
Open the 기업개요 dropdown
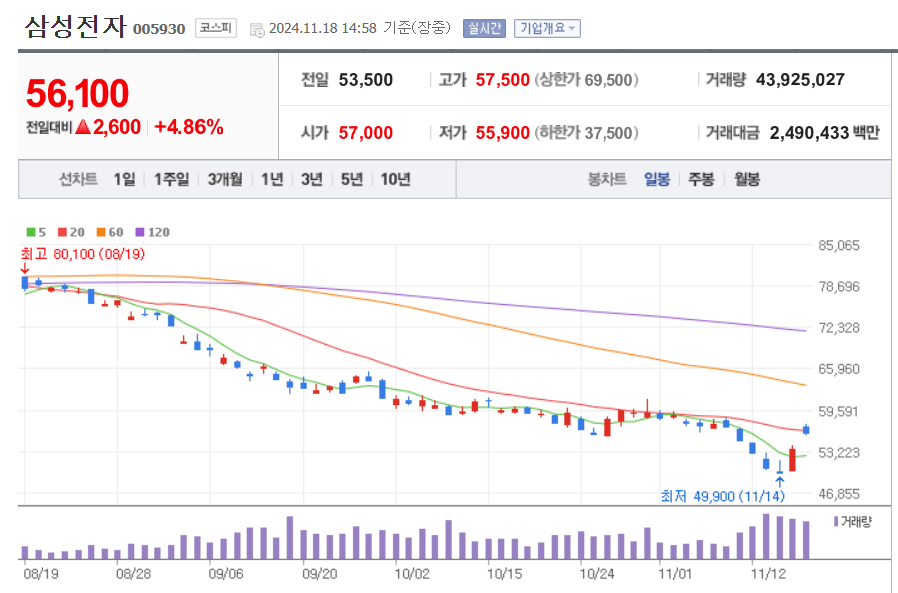[x=547, y=28]
